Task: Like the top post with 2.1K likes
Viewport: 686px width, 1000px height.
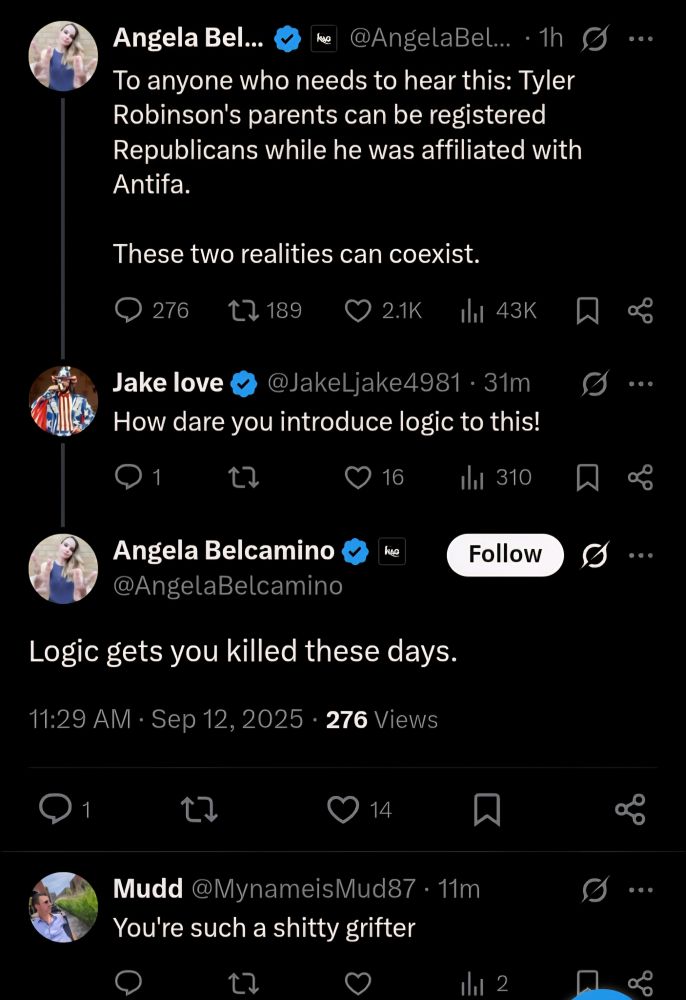Action: click(358, 311)
